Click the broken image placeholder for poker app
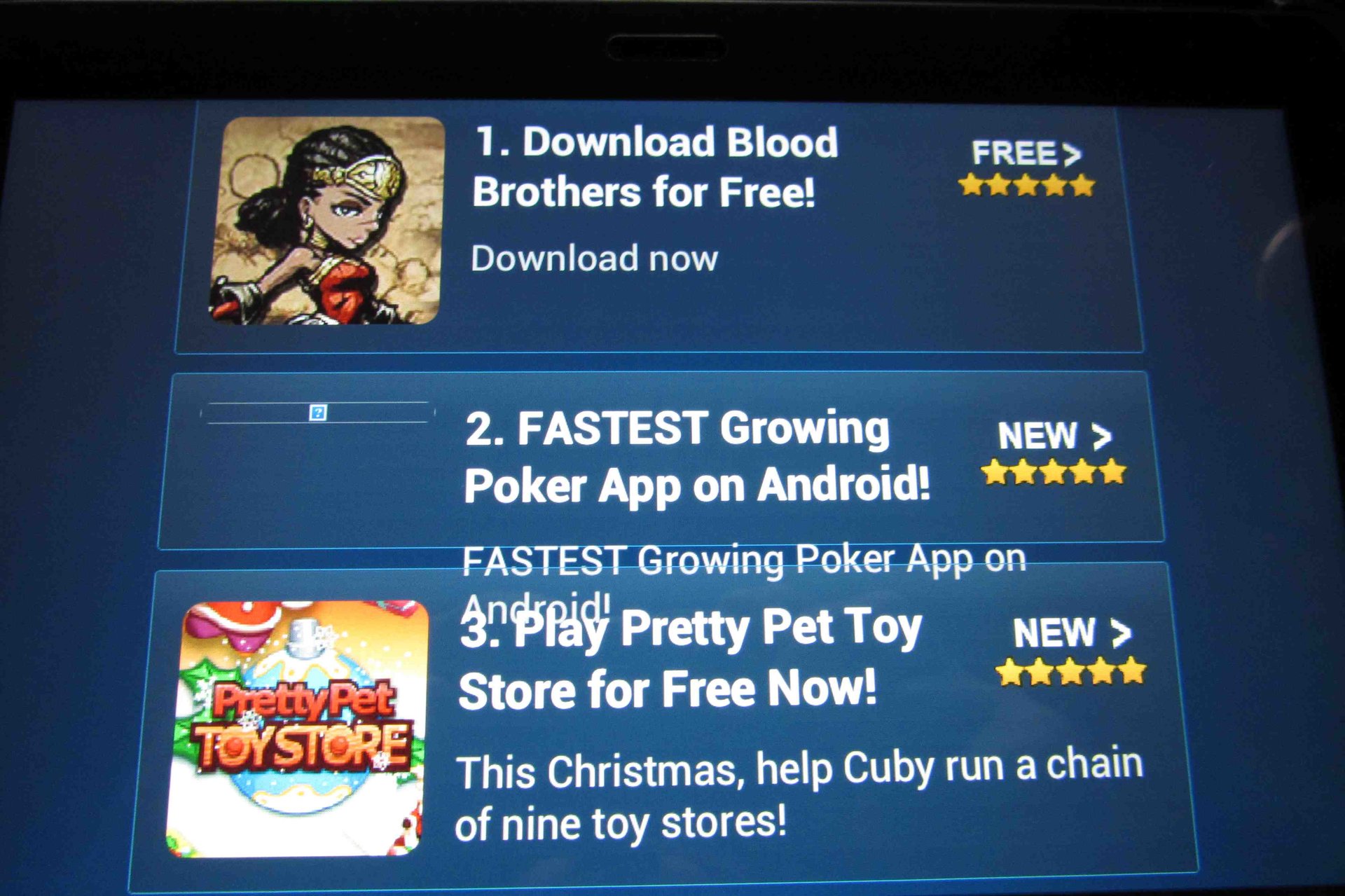The width and height of the screenshot is (1345, 896). click(x=318, y=413)
